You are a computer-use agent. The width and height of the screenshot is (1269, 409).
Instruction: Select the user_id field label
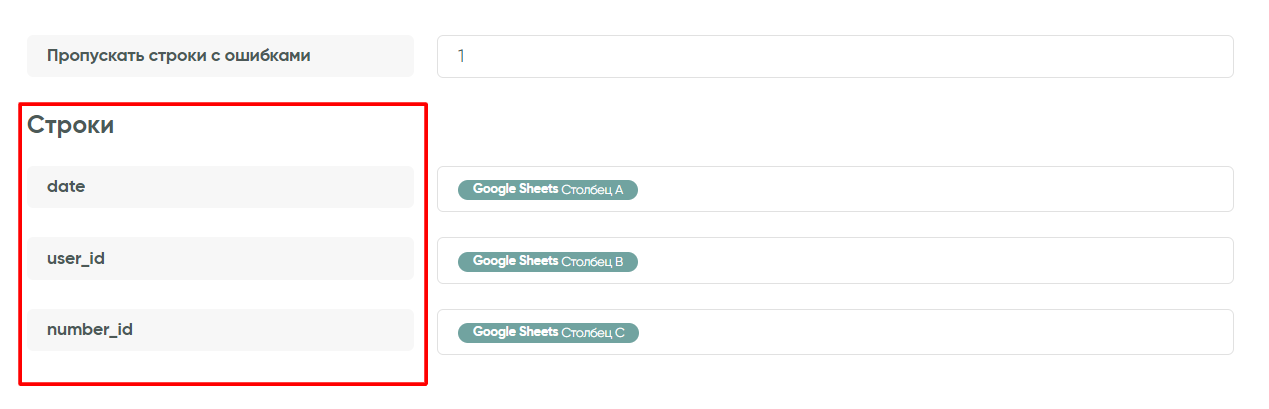[76, 258]
